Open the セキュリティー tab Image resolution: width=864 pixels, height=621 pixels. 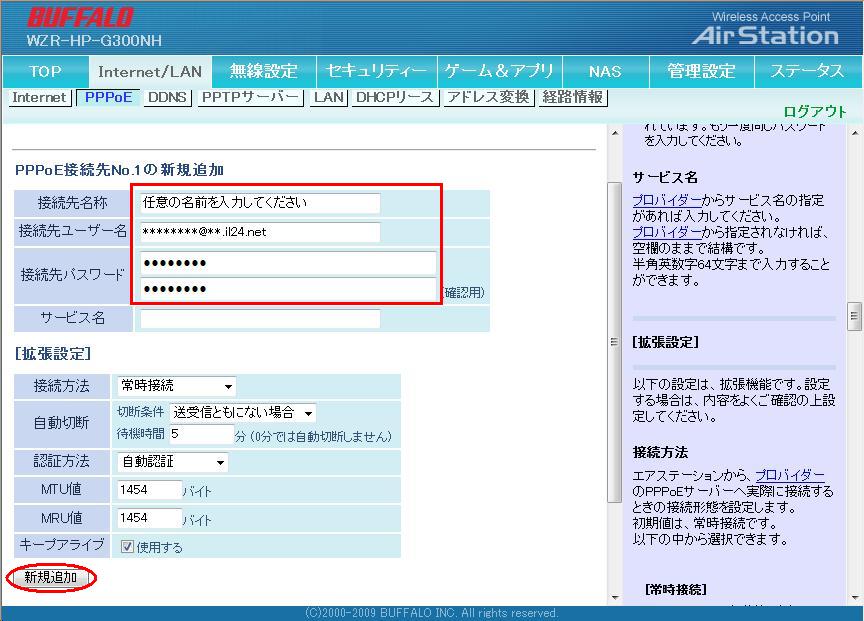click(x=376, y=71)
